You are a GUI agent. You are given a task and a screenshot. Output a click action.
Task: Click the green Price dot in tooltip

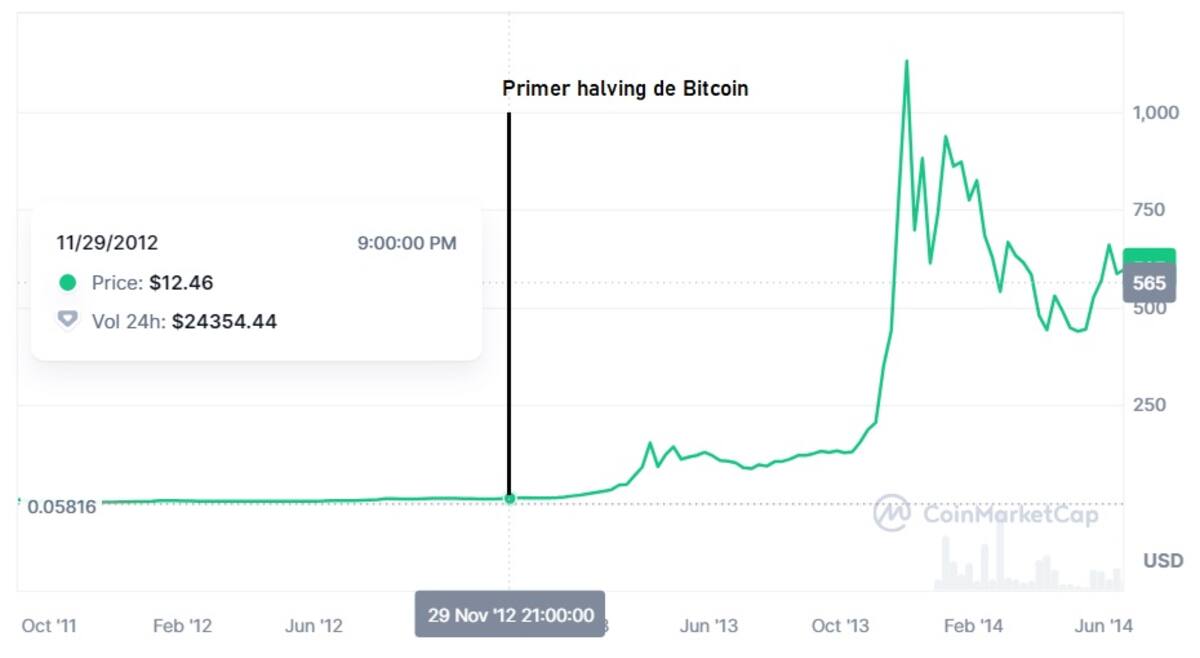click(67, 283)
